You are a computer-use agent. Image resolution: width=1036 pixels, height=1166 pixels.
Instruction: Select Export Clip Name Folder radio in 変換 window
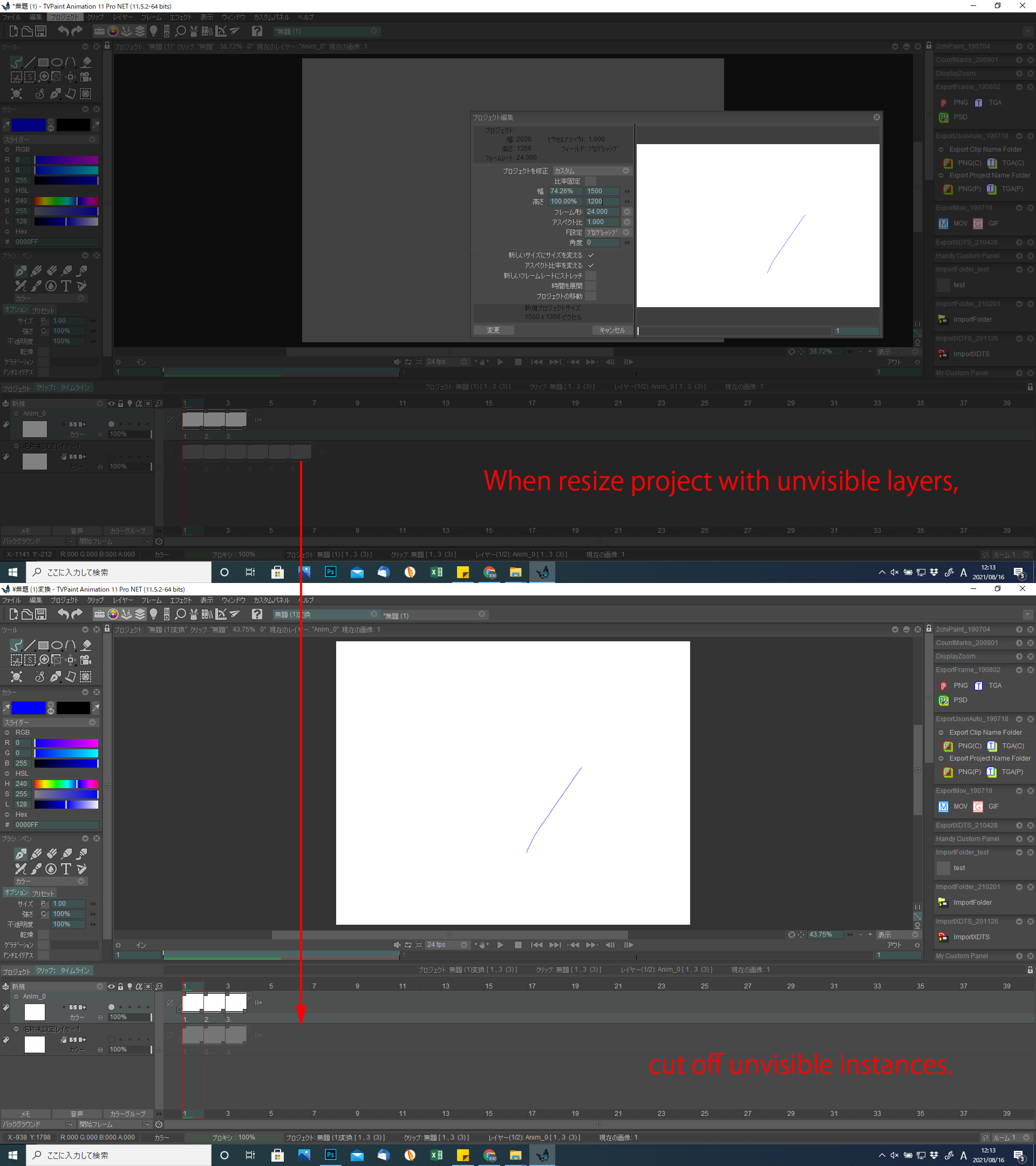[x=941, y=733]
